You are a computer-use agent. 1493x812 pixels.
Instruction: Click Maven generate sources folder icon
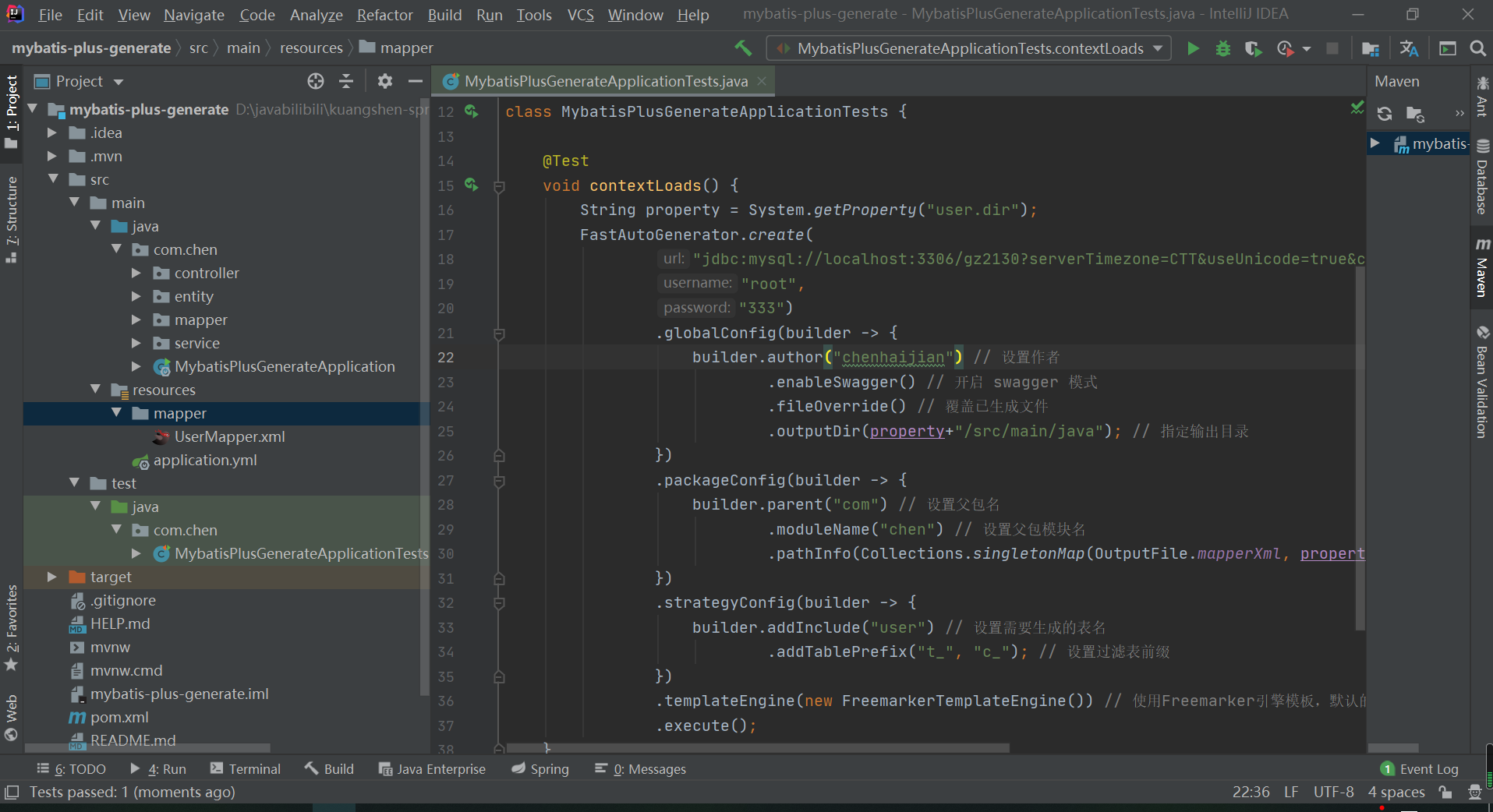tap(1415, 114)
